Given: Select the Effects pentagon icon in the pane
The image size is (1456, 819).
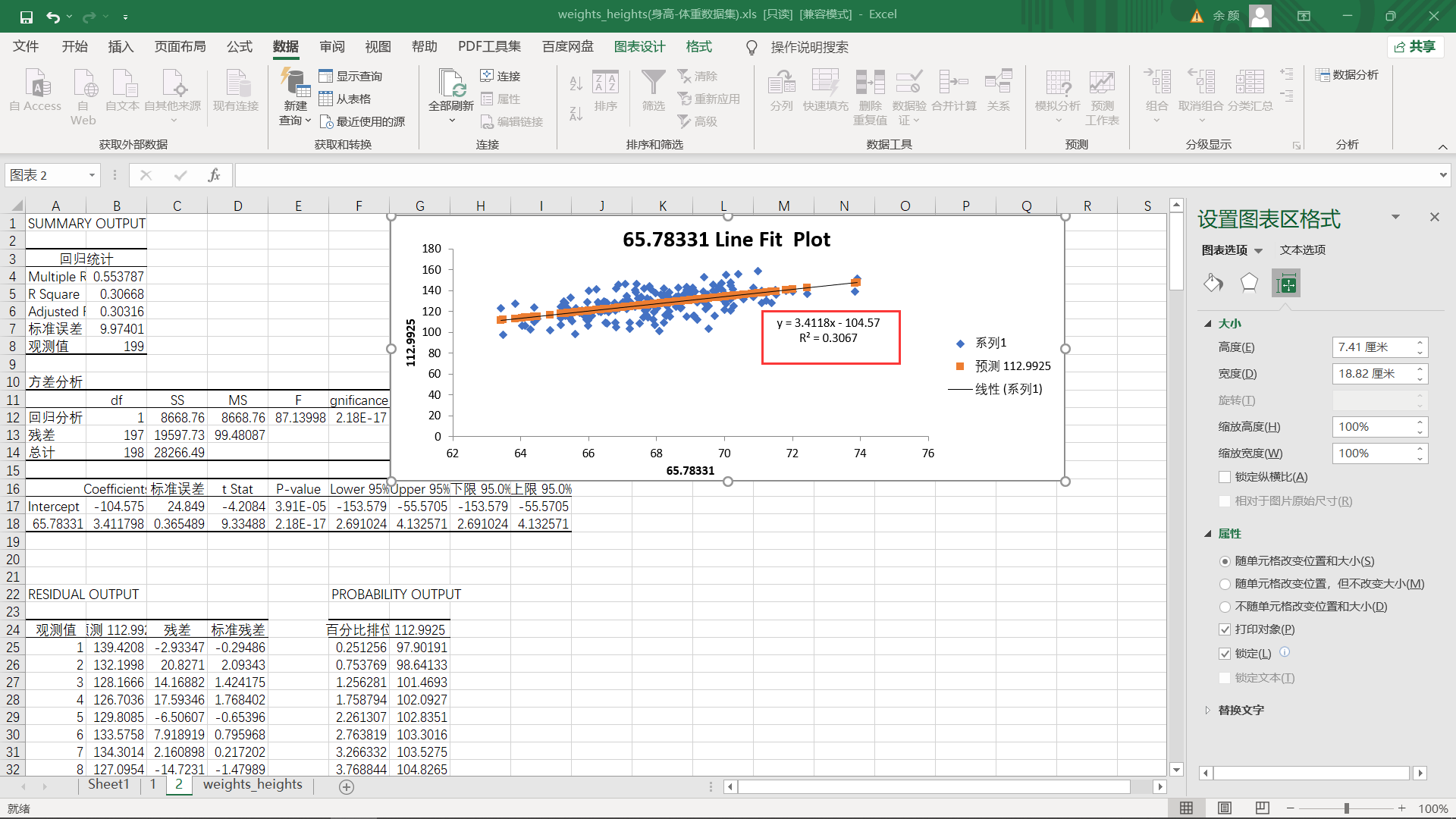Looking at the screenshot, I should [x=1249, y=284].
